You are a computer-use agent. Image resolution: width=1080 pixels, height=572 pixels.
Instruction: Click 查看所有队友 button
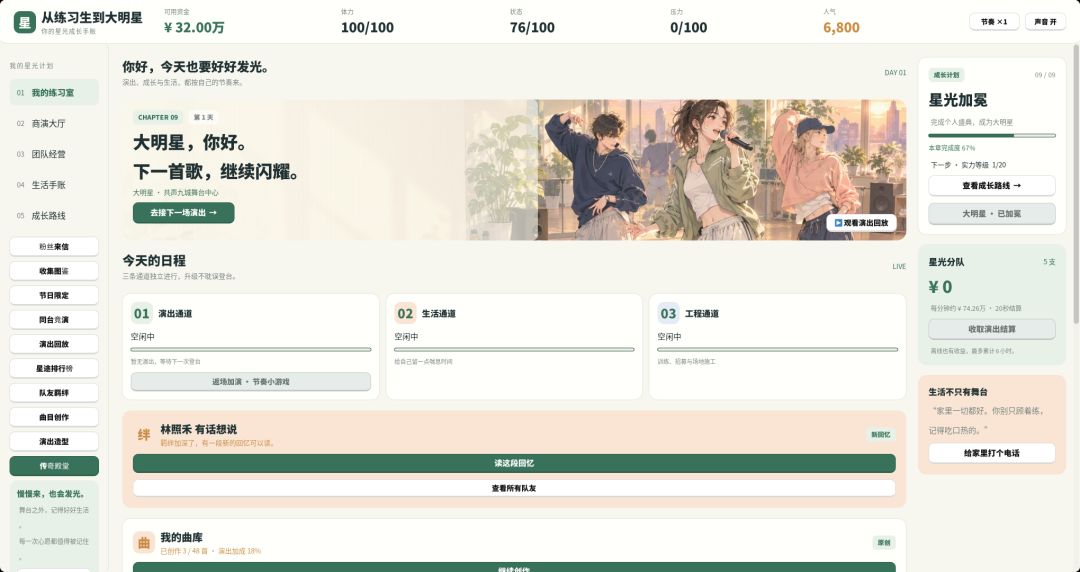(514, 488)
